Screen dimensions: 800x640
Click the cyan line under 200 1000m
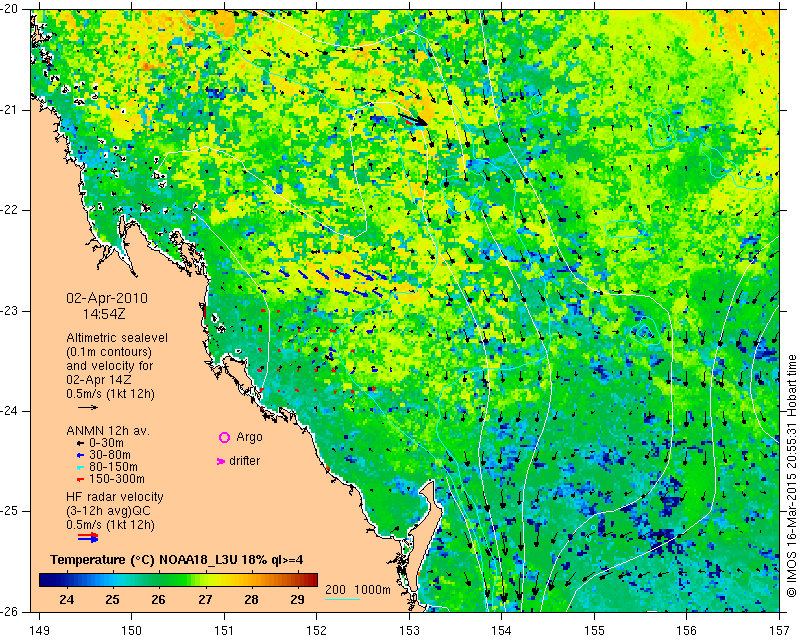[342, 599]
